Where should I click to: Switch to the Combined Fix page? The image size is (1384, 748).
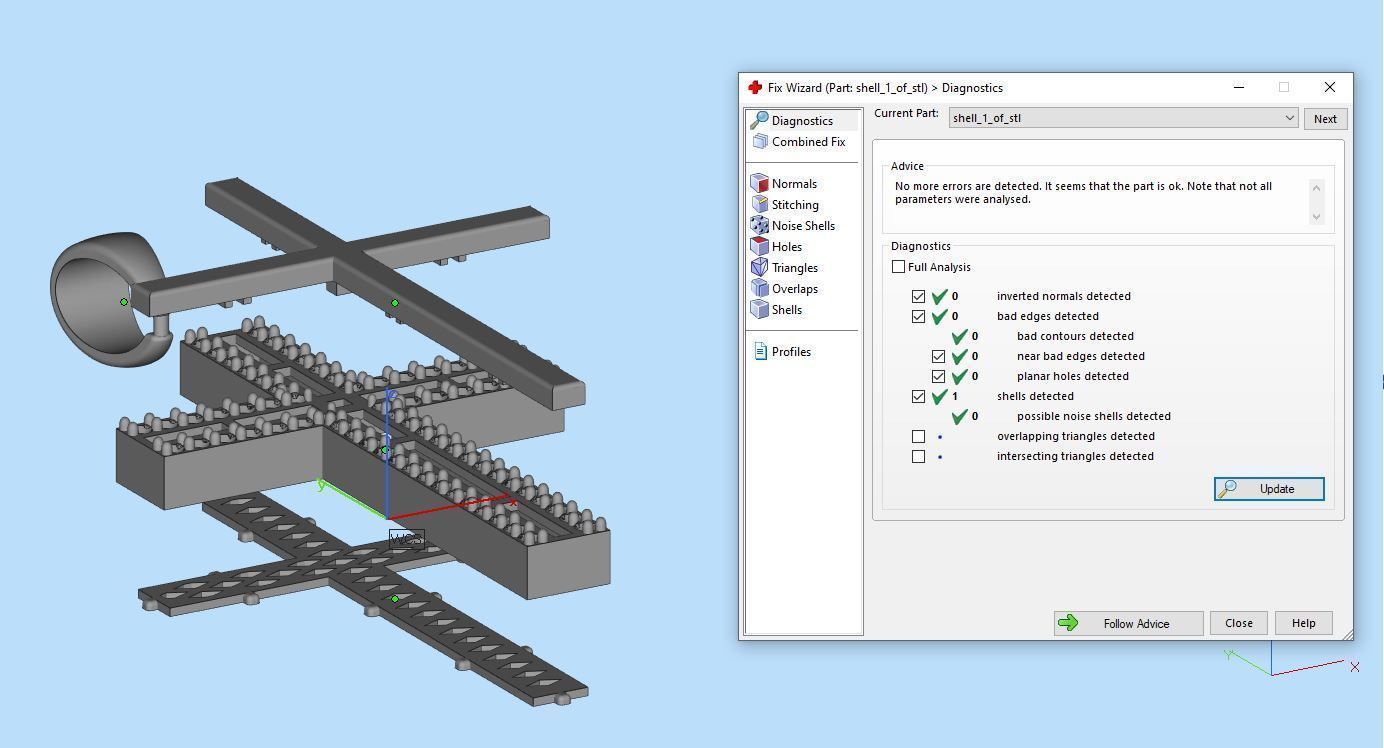[x=808, y=142]
